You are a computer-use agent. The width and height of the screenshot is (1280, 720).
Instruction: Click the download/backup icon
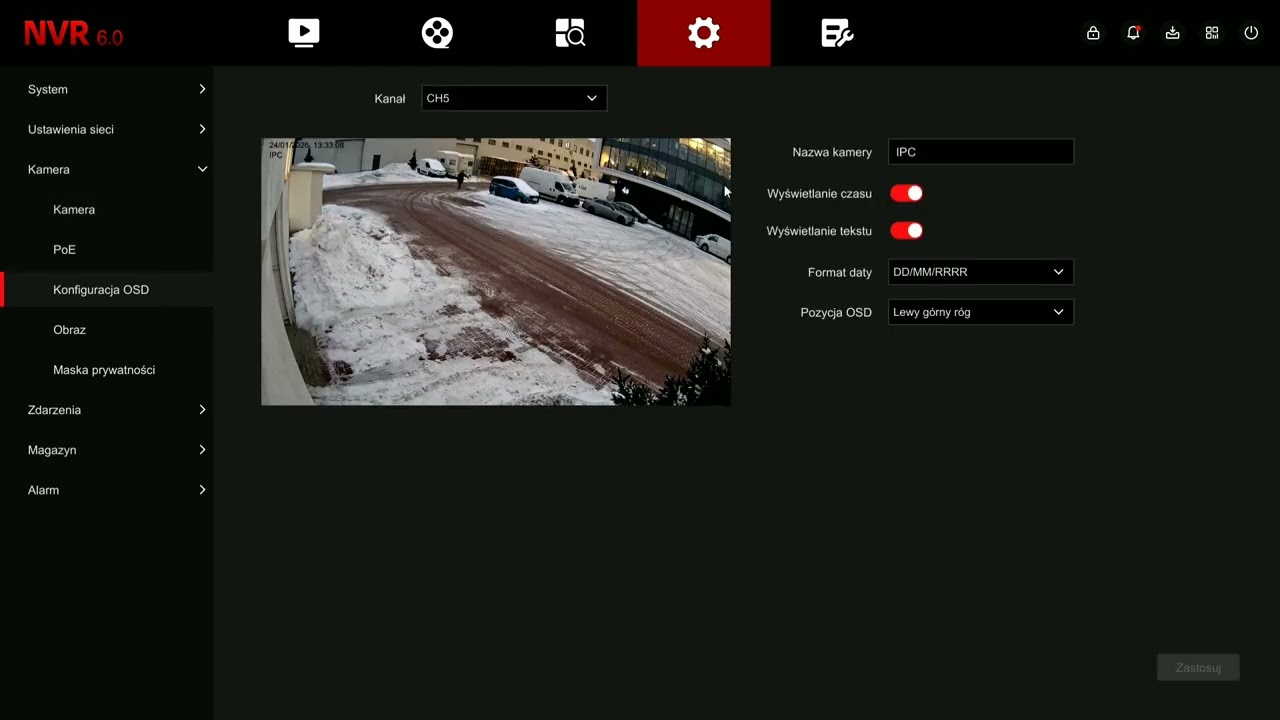(x=1172, y=33)
